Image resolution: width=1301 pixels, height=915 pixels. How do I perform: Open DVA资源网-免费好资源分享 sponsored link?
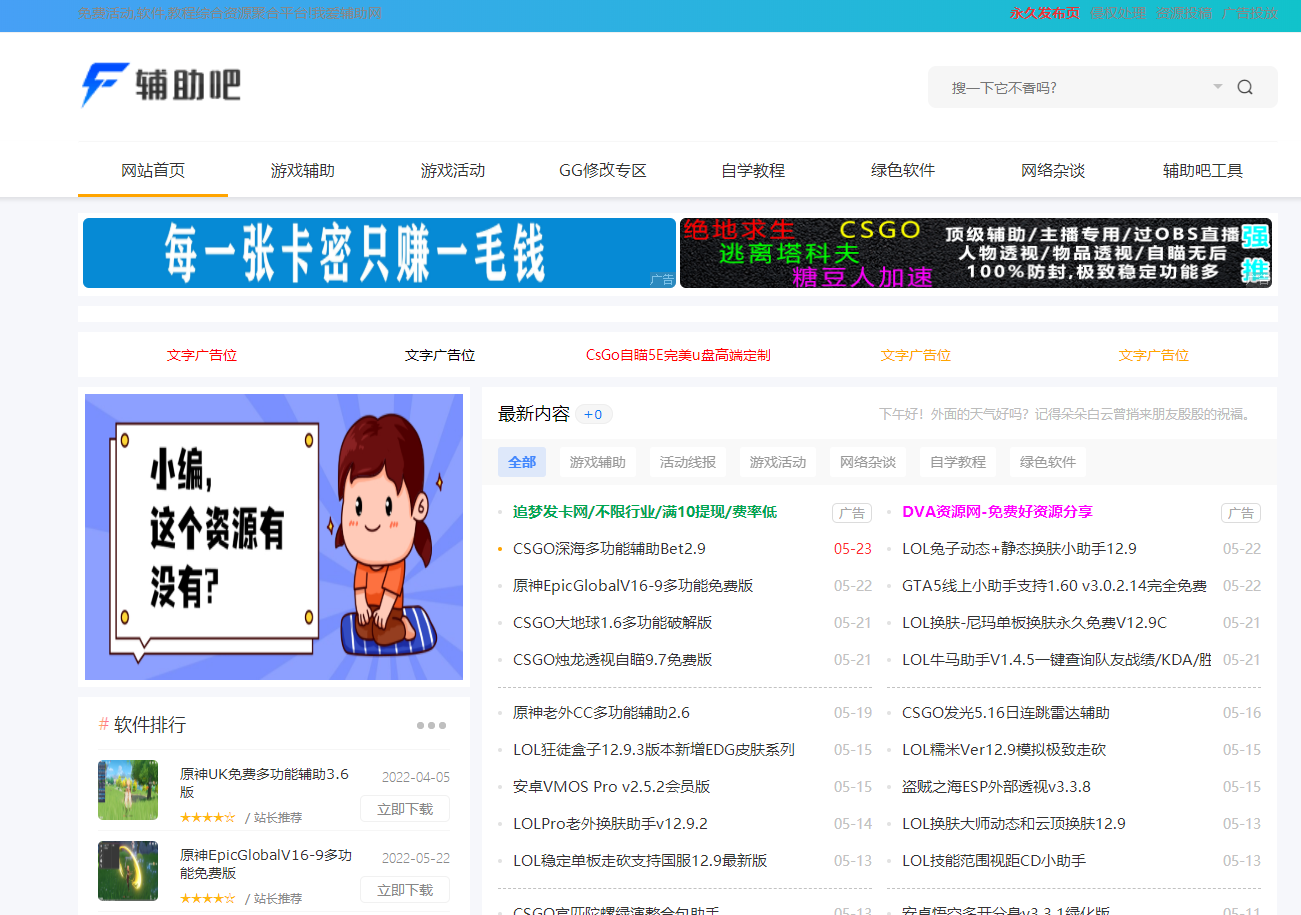997,512
